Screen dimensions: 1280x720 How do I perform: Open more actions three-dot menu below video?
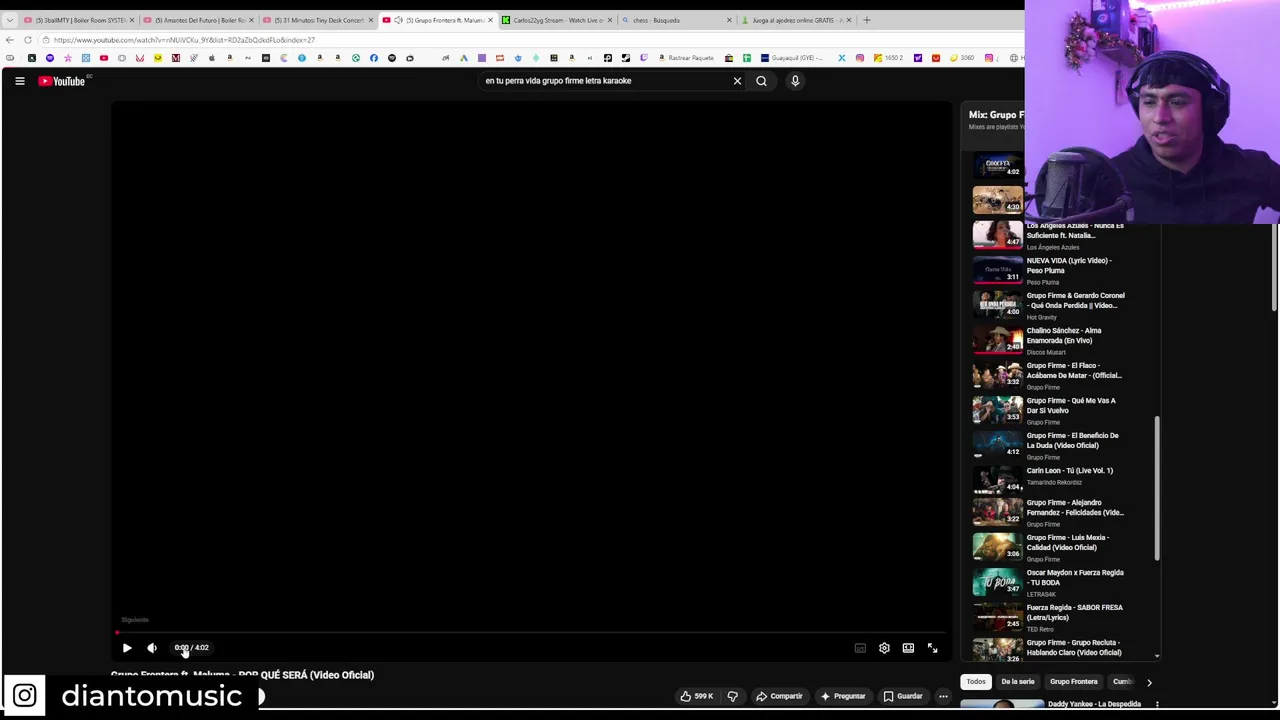coord(943,696)
